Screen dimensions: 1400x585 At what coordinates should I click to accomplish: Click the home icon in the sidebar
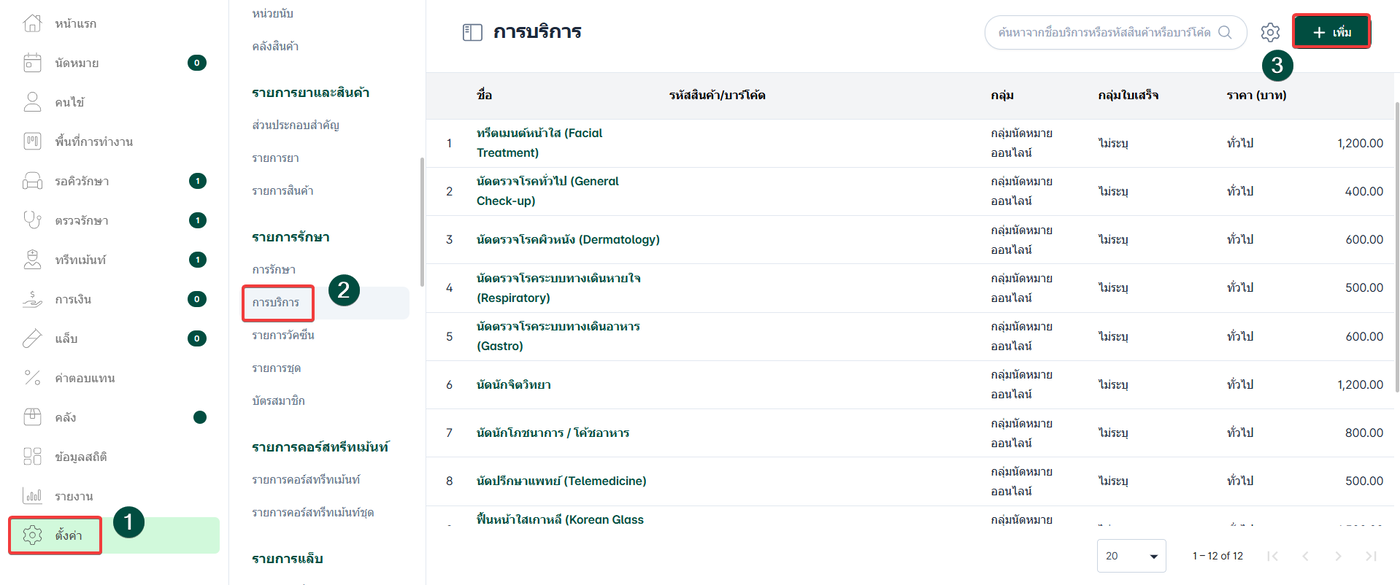coord(32,23)
